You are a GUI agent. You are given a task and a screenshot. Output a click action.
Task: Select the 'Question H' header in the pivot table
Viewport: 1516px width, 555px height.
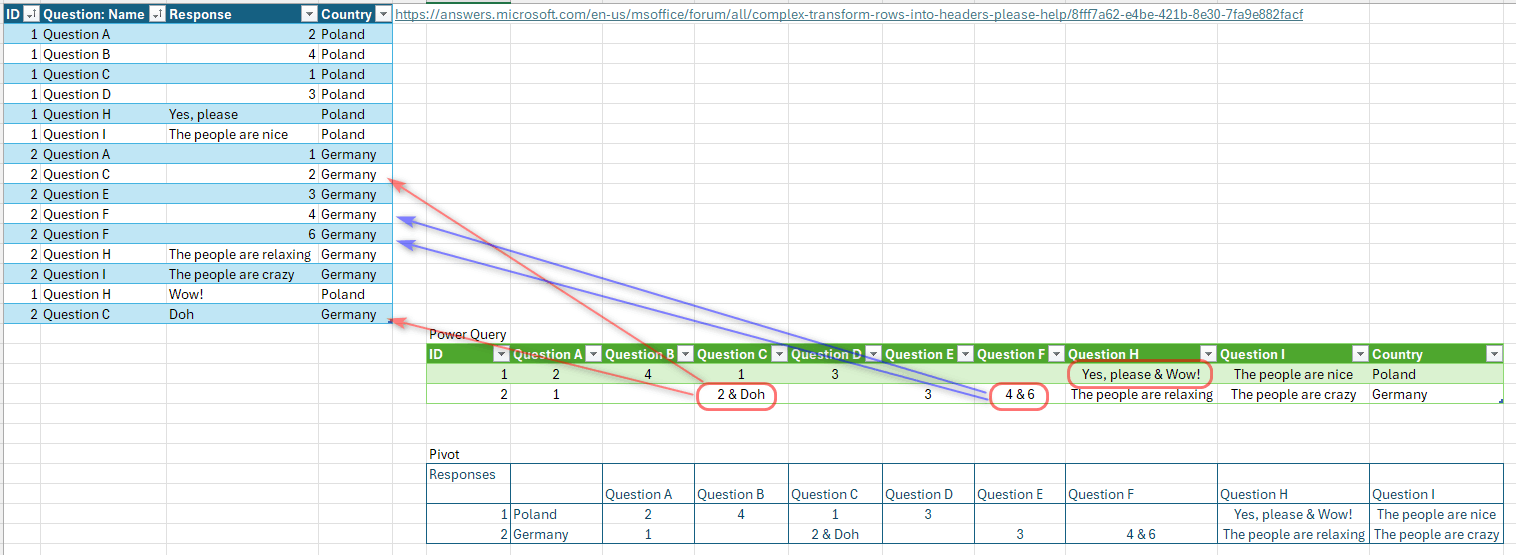point(1254,494)
